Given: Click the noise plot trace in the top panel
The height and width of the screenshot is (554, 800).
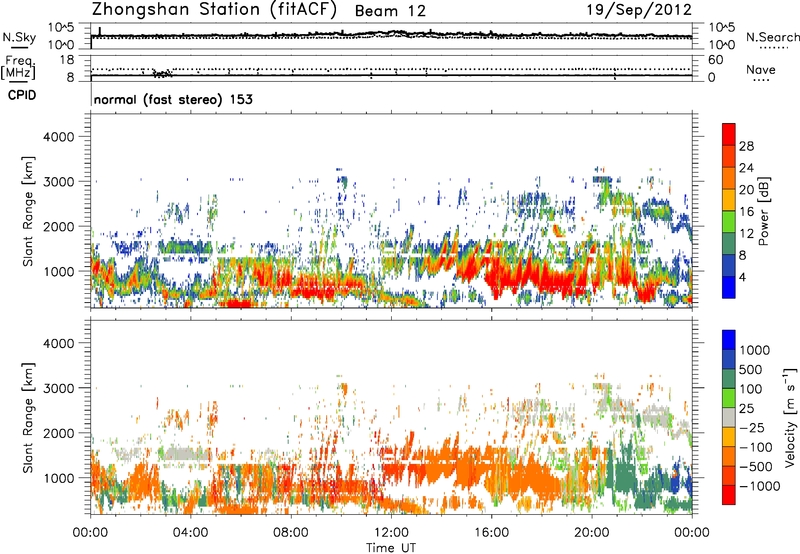Looking at the screenshot, I should [x=391, y=36].
